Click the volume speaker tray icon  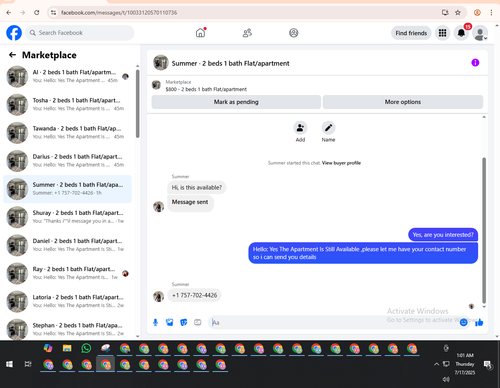pos(446,380)
